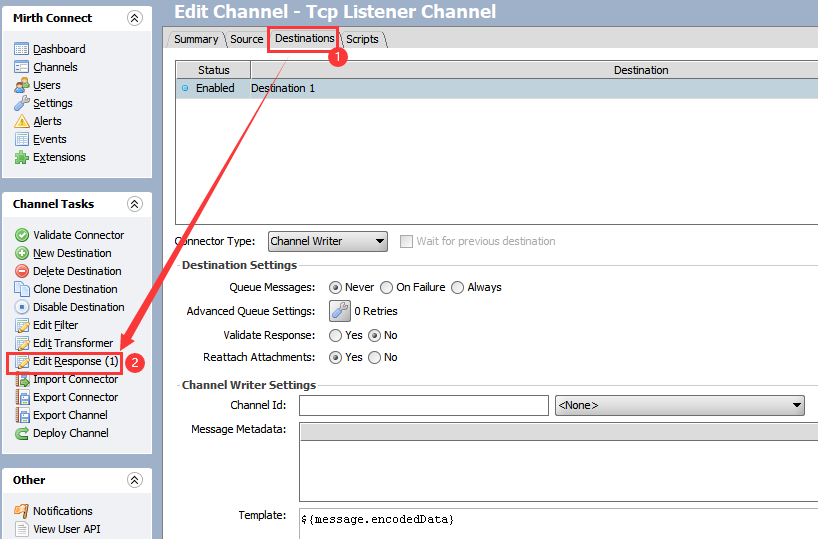This screenshot has height=539, width=818.
Task: Collapse the Channel Tasks panel
Action: [135, 204]
